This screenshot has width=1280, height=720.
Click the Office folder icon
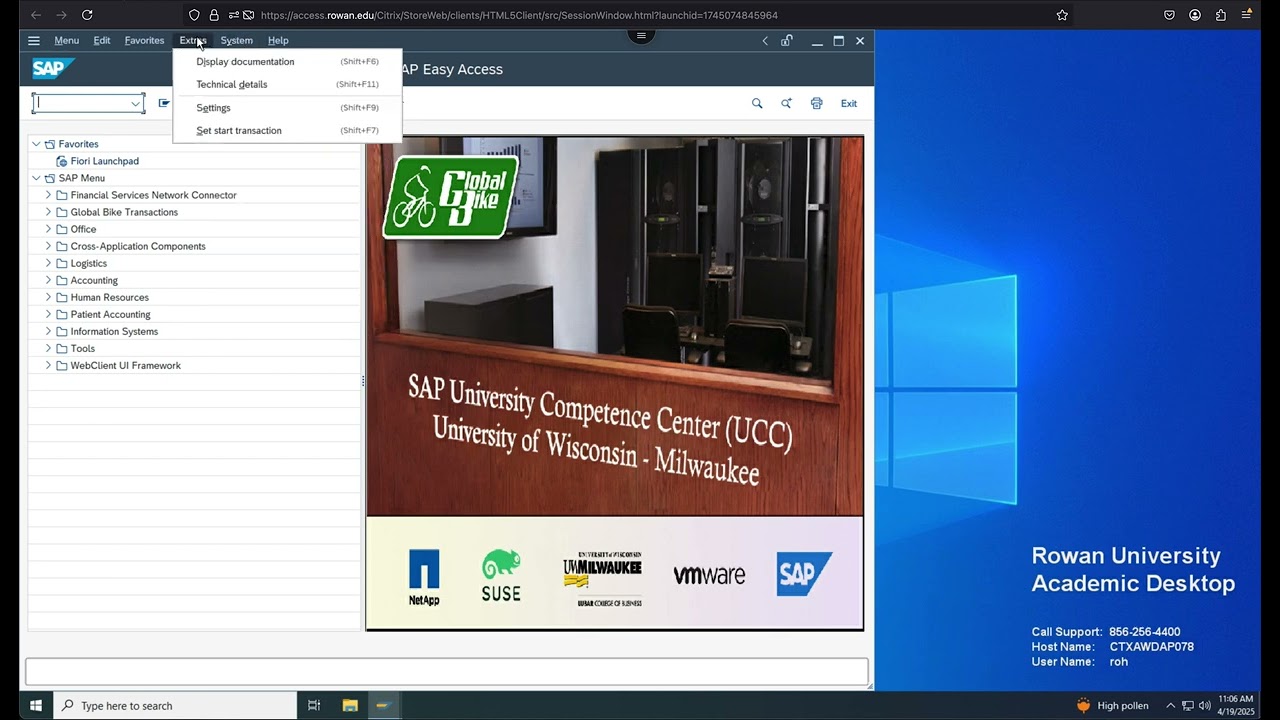(62, 229)
